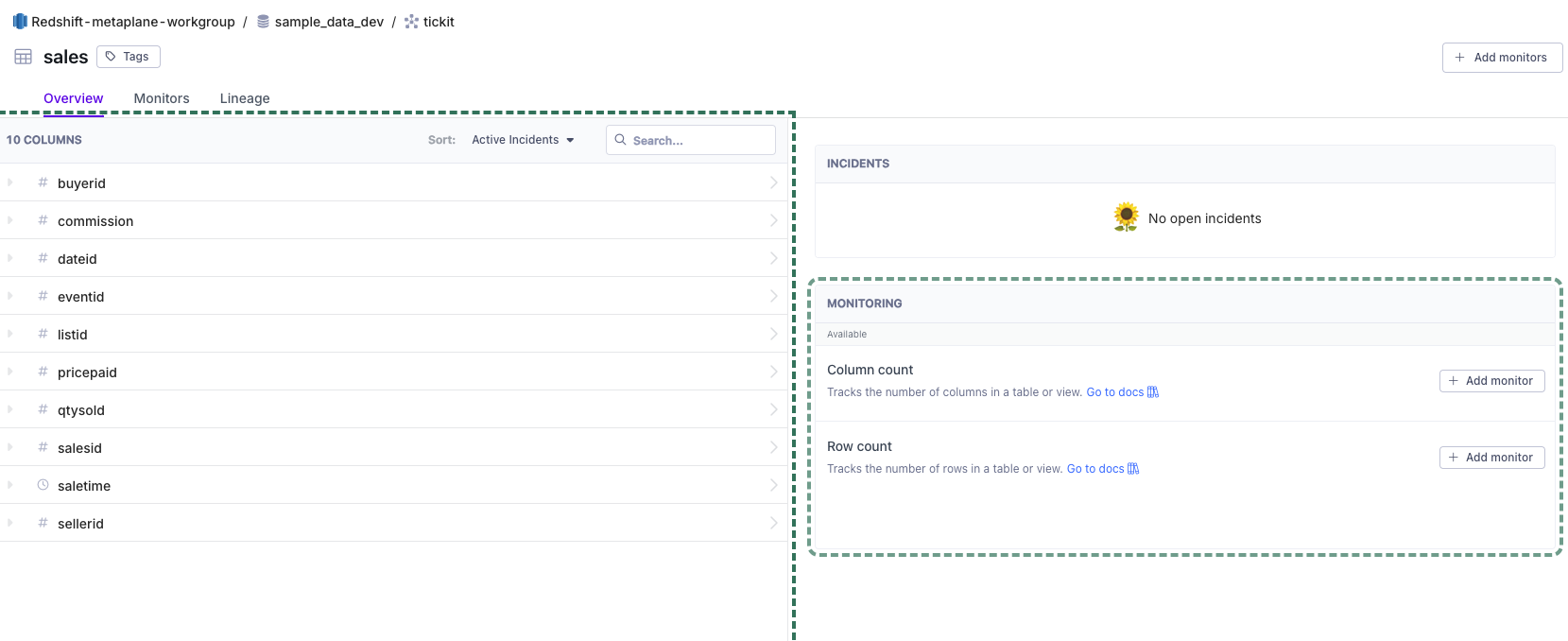Select the pricepaid column name
Image resolution: width=1568 pixels, height=641 pixels.
[x=87, y=372]
